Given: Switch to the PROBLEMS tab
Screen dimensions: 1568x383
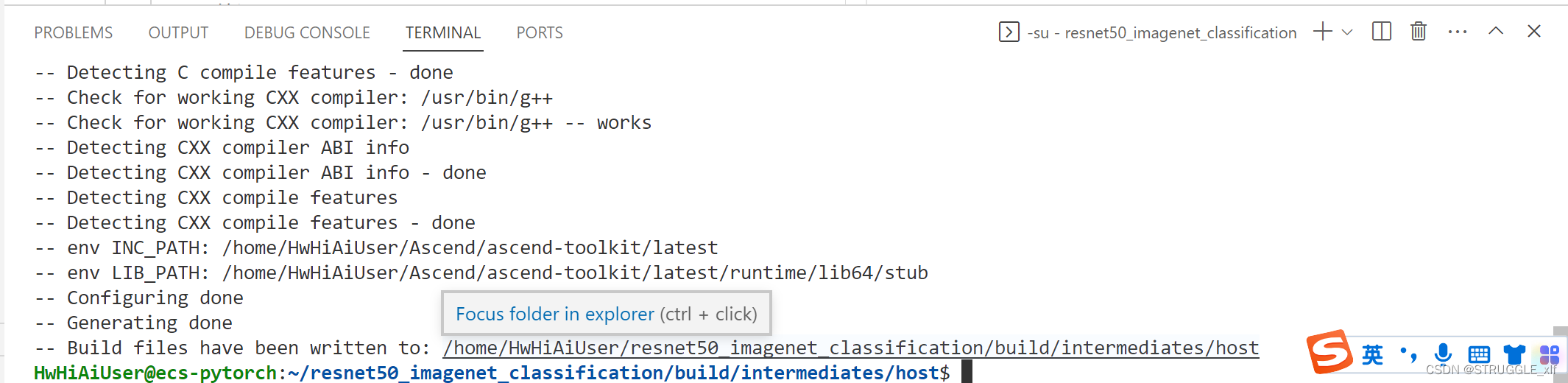Looking at the screenshot, I should click(74, 32).
